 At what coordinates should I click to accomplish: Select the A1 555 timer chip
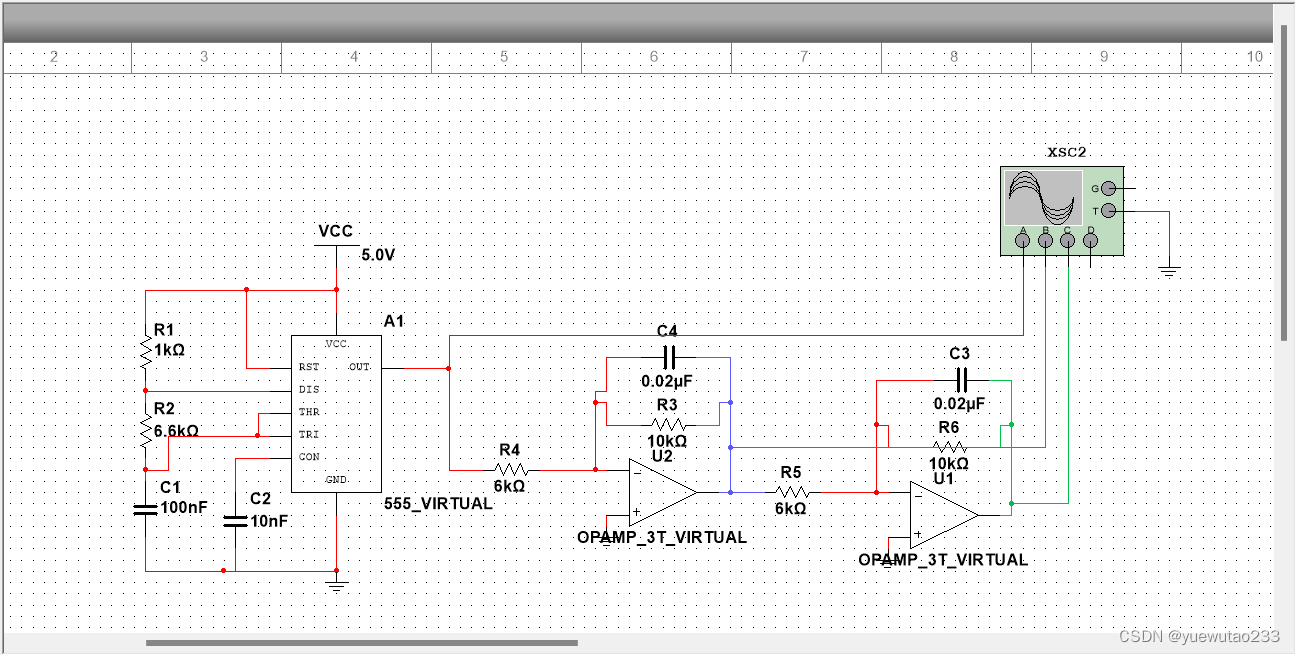click(336, 413)
